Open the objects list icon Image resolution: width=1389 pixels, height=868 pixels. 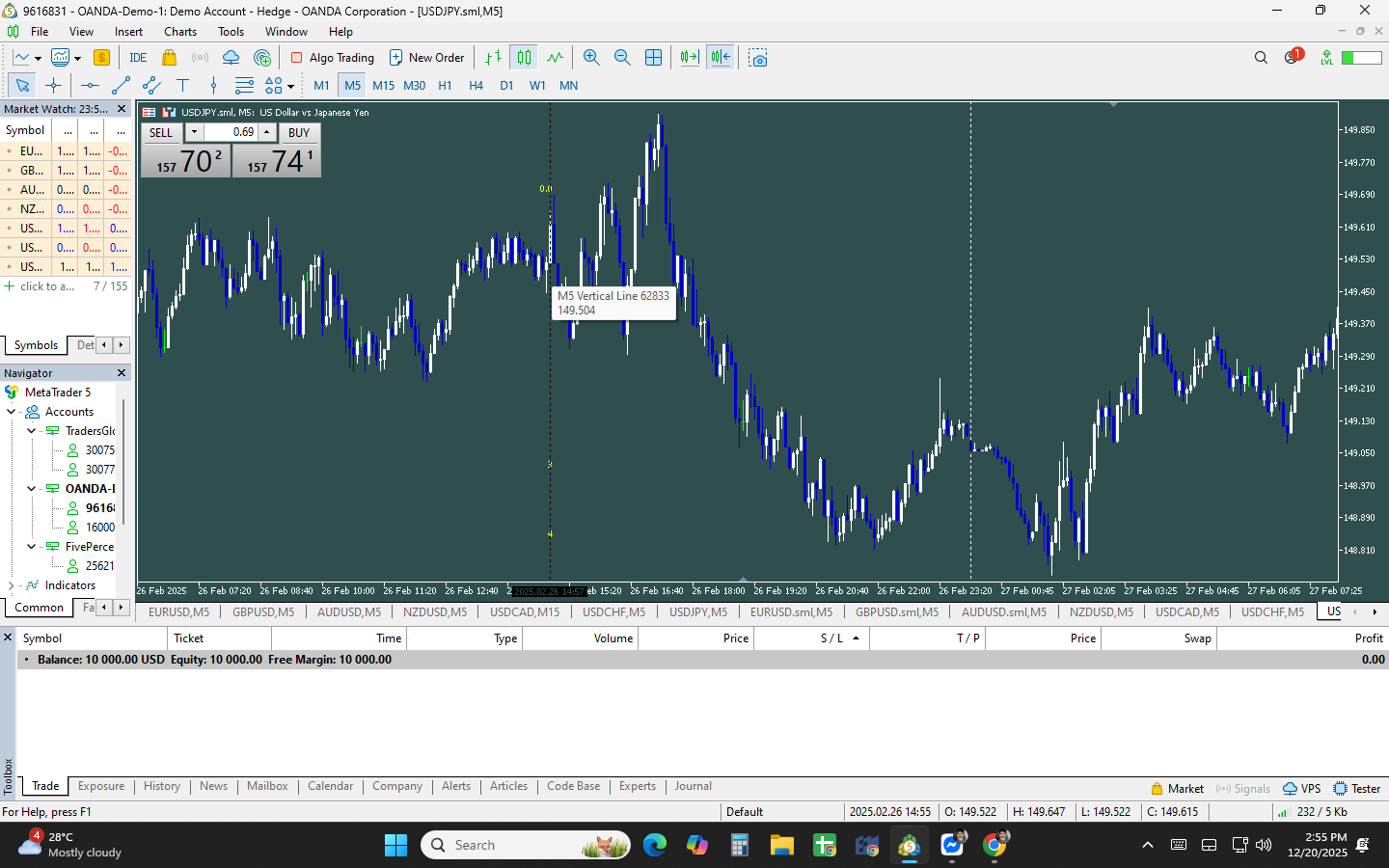pyautogui.click(x=244, y=86)
